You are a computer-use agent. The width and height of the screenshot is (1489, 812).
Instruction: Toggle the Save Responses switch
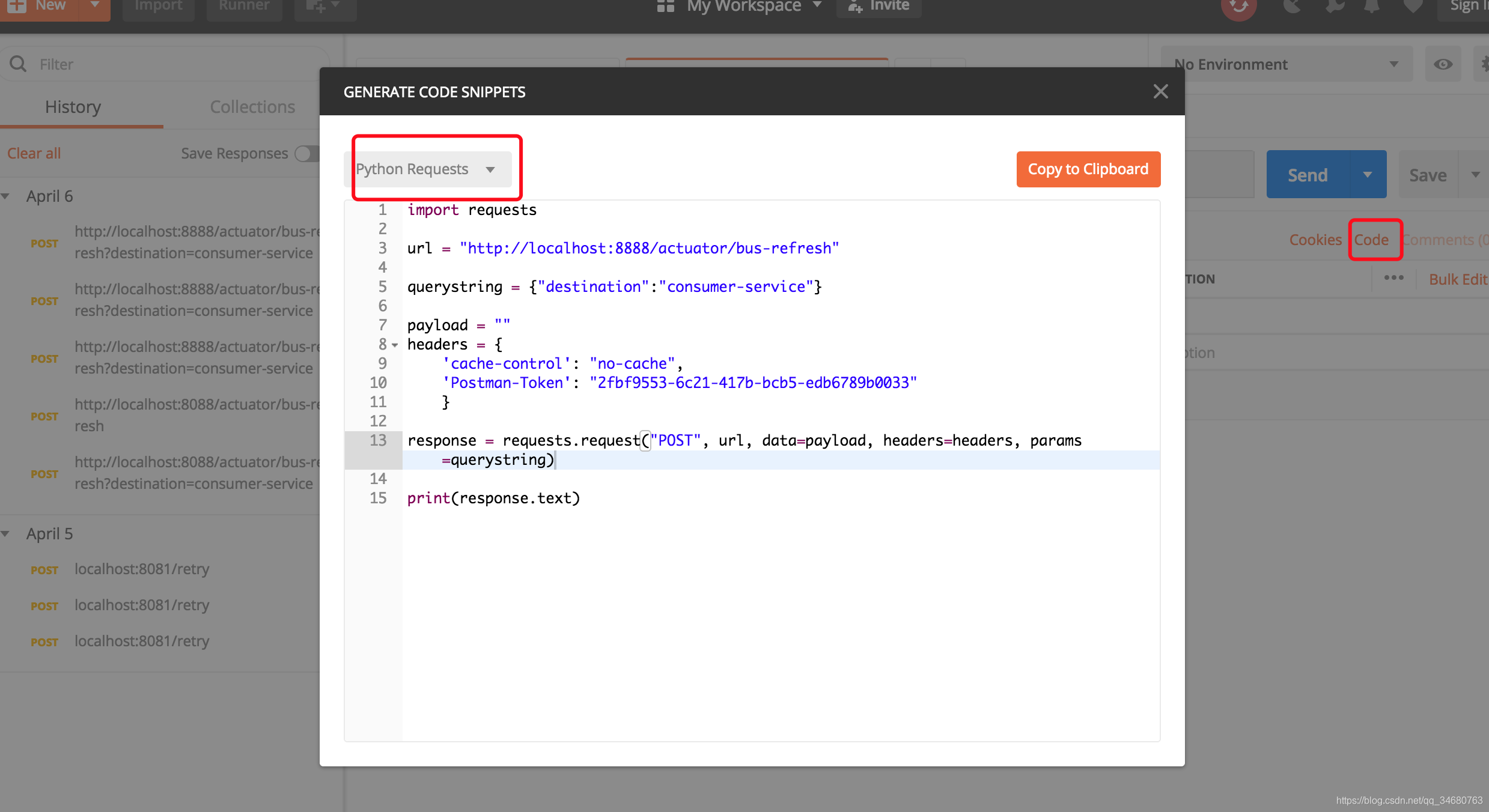point(307,154)
